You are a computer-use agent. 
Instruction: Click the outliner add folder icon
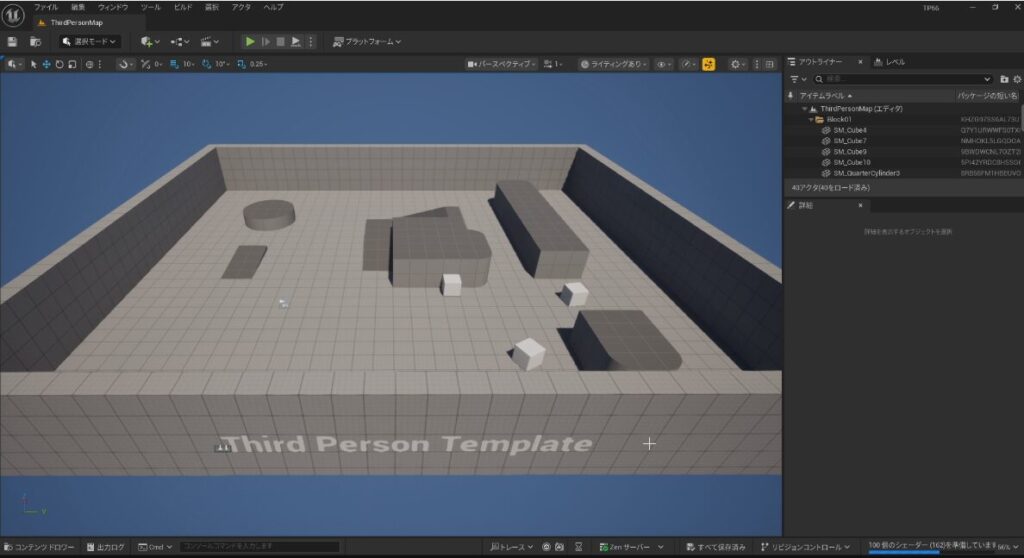tap(1004, 79)
